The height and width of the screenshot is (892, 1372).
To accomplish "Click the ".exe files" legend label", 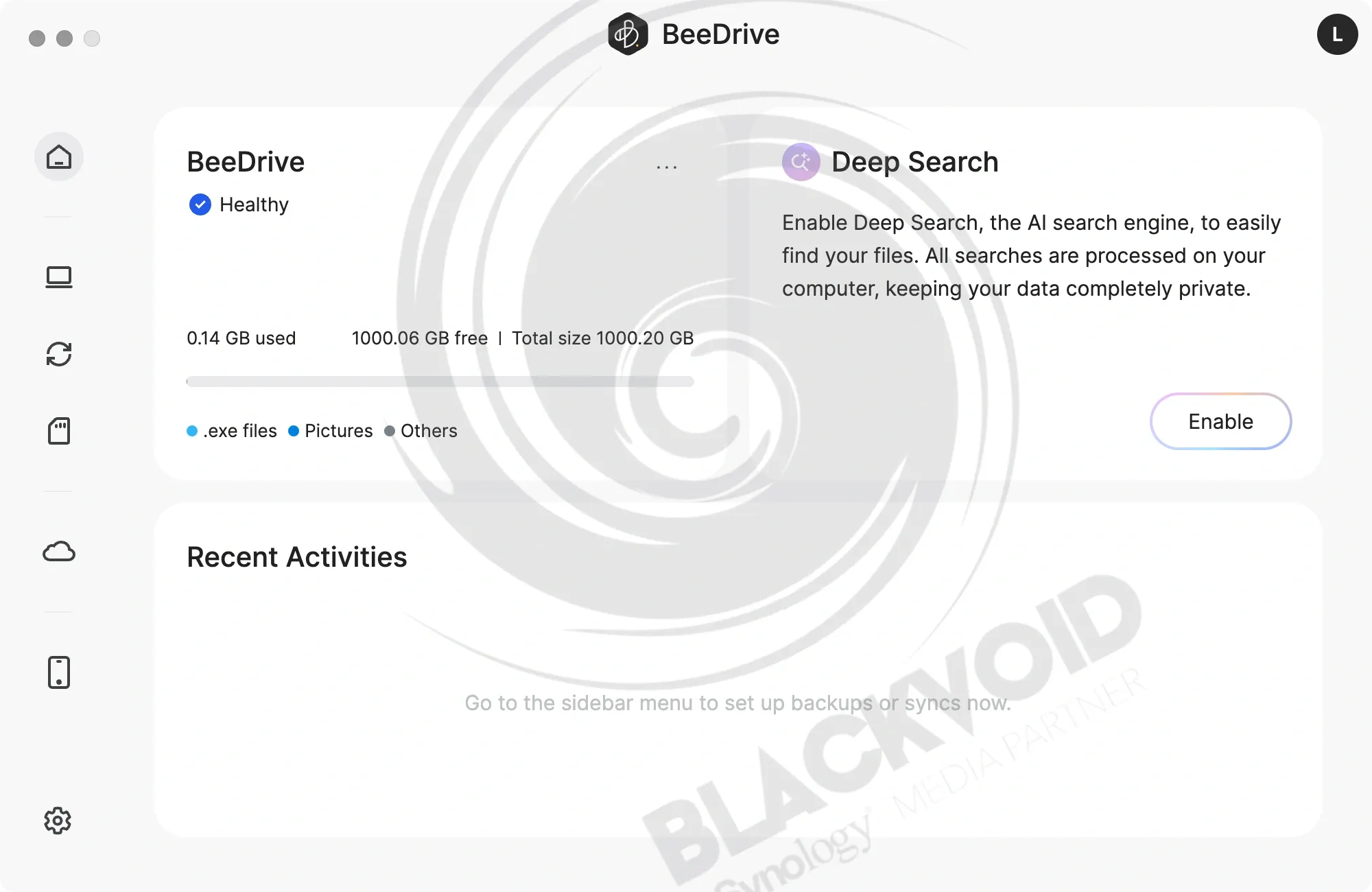I will (x=240, y=431).
